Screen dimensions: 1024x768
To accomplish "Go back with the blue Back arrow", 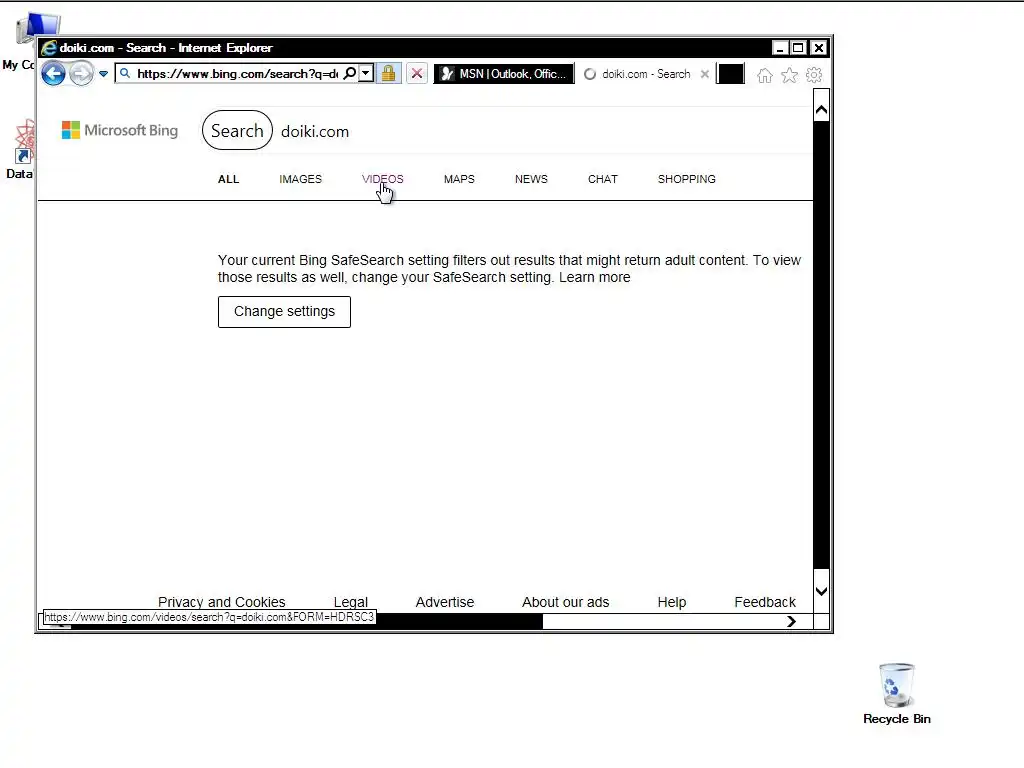I will [54, 74].
